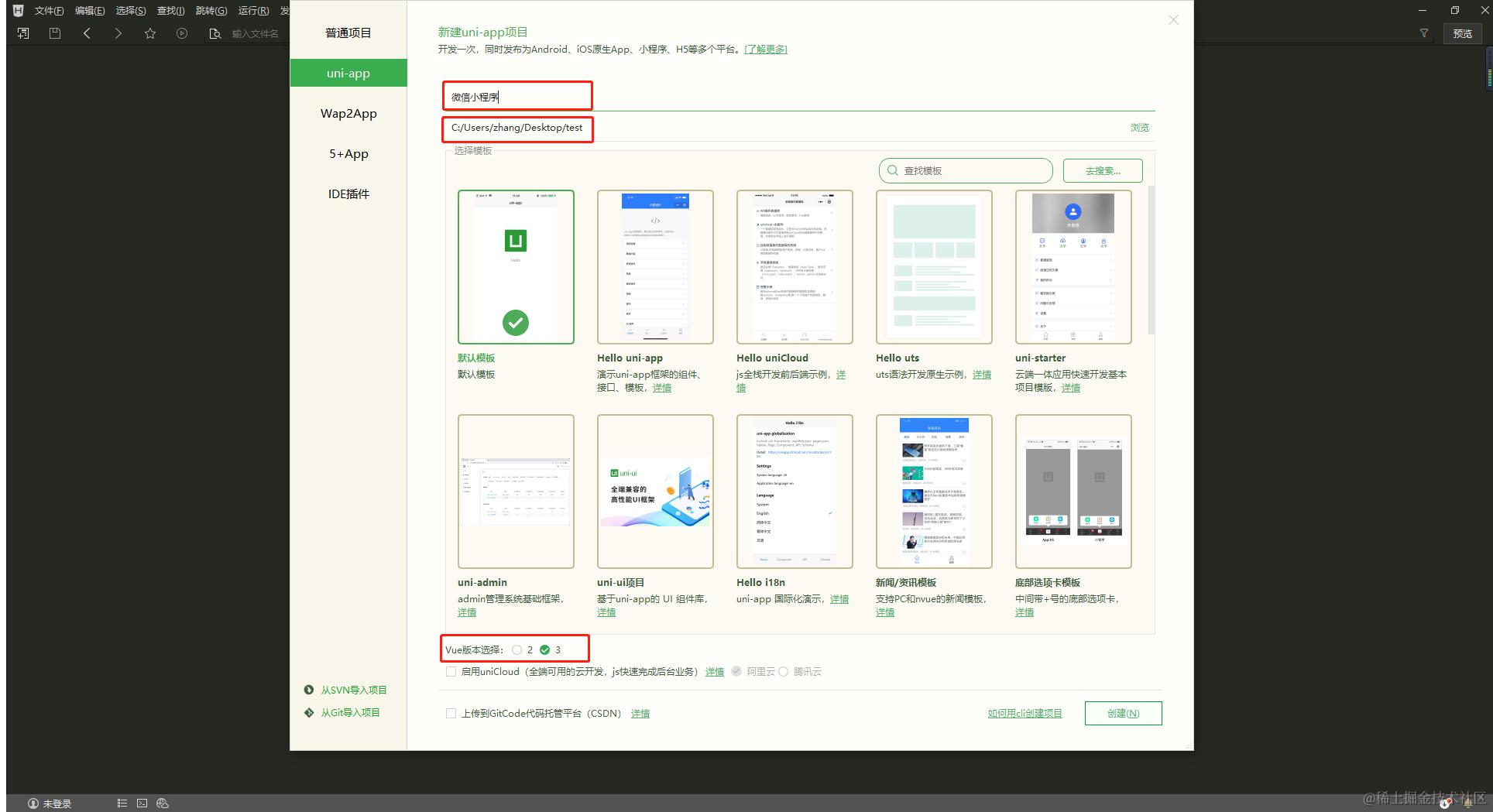Open the 跳转(G) menu
1493x812 pixels.
coord(211,10)
